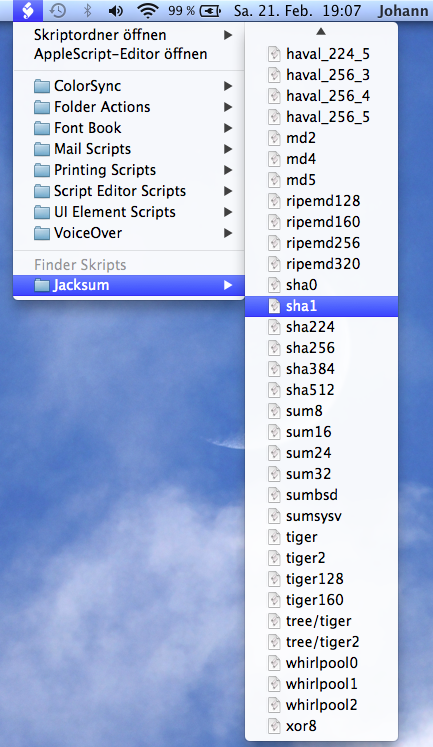Click the Jacksum folder icon
Screen dimensions: 433x747
[42, 285]
